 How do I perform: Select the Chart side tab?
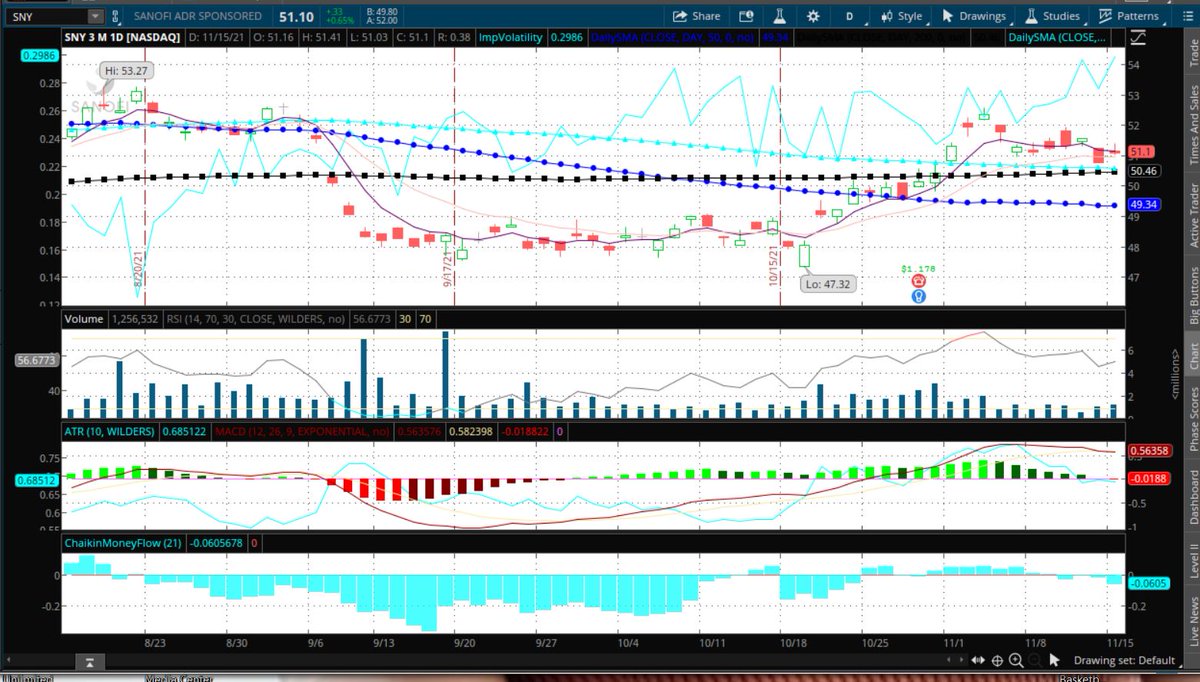(1192, 356)
